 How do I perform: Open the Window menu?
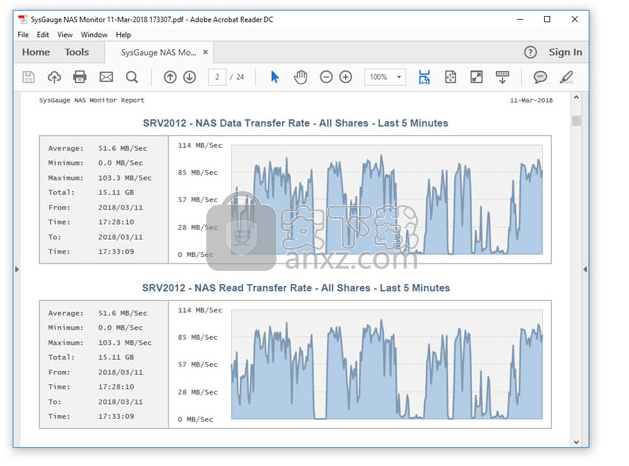click(94, 35)
